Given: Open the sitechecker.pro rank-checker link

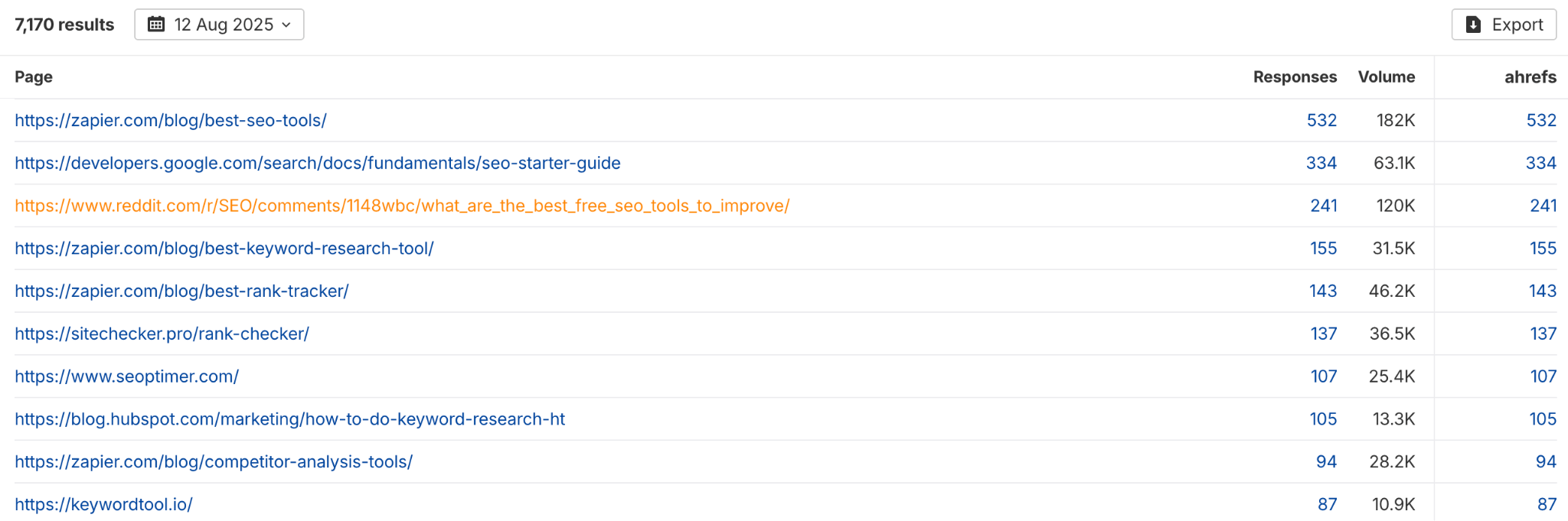Looking at the screenshot, I should [x=162, y=333].
